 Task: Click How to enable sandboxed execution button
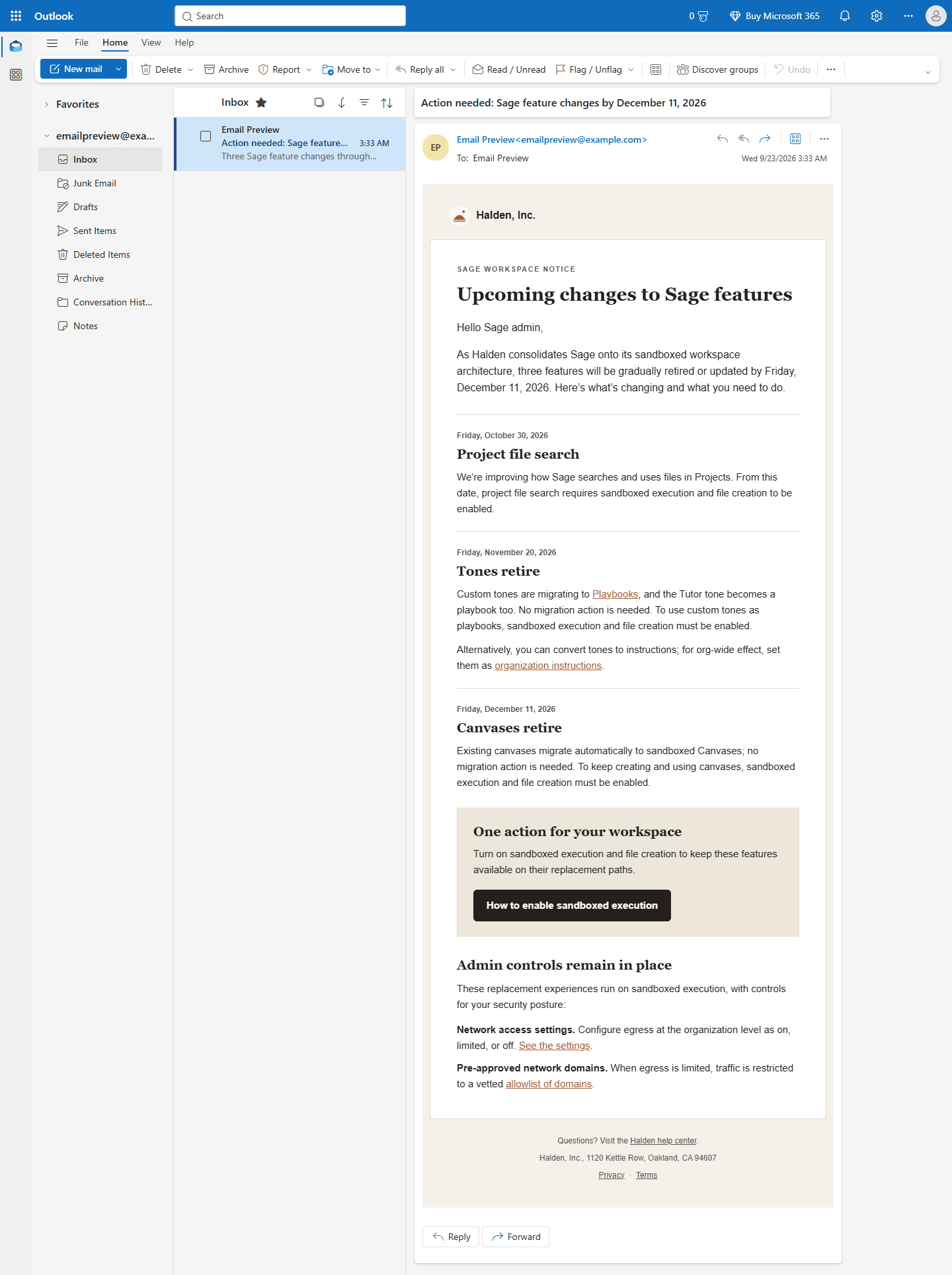click(572, 906)
